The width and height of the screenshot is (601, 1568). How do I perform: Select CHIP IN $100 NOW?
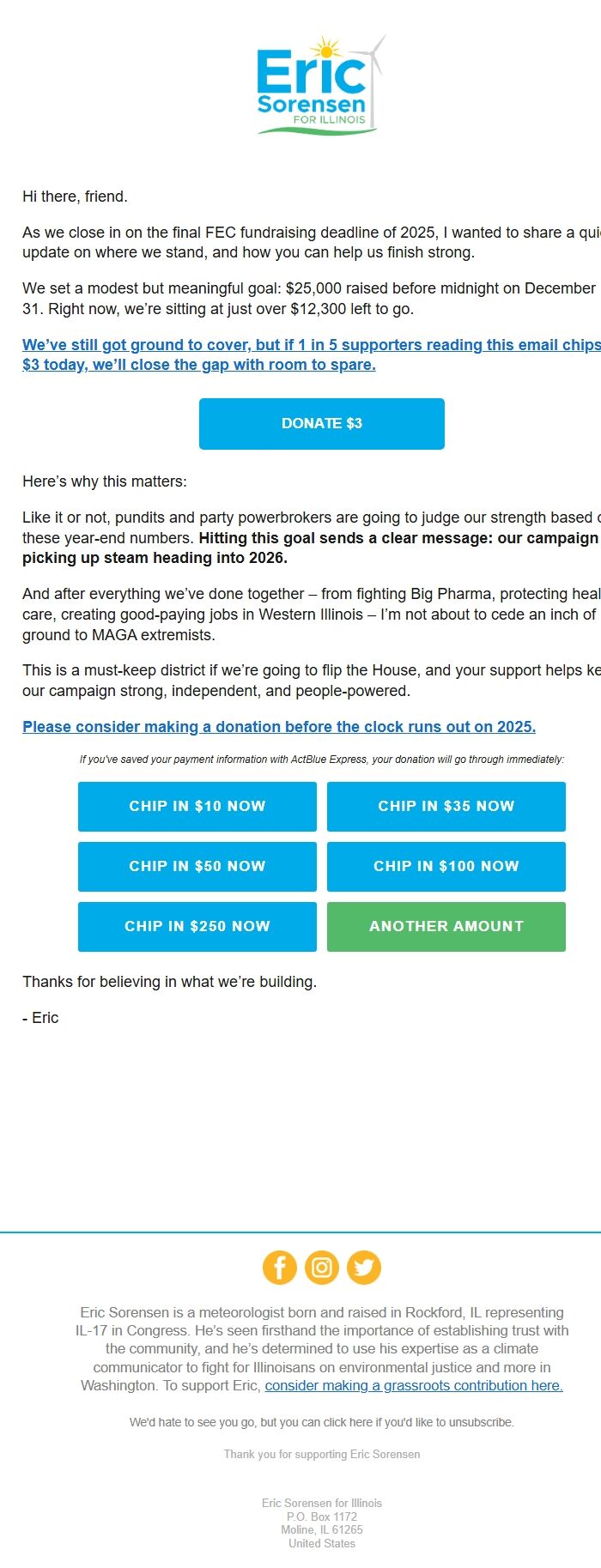(446, 866)
